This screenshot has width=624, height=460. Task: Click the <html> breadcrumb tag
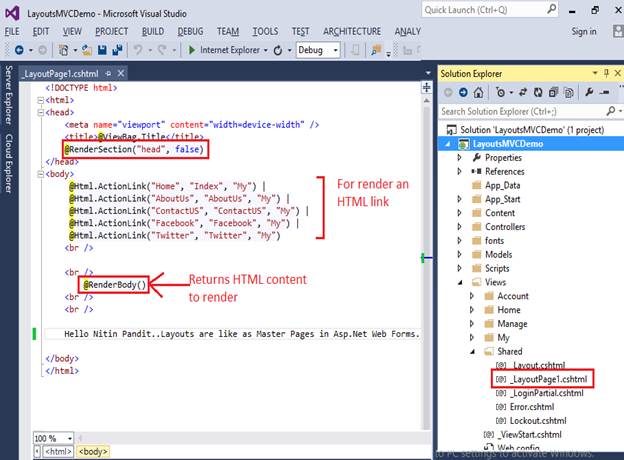58,452
